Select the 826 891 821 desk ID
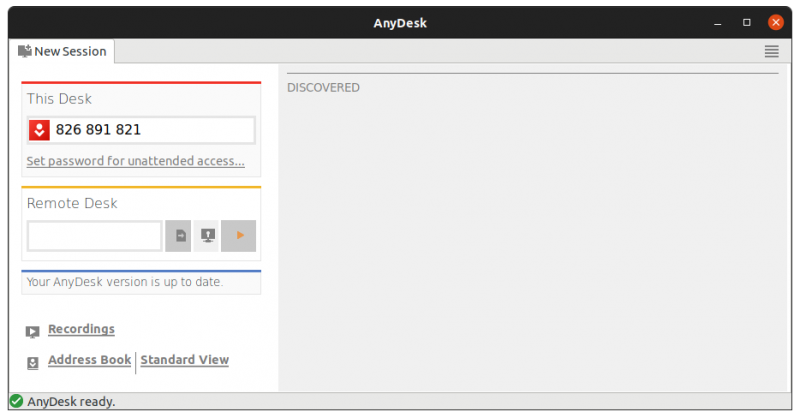 (98, 130)
